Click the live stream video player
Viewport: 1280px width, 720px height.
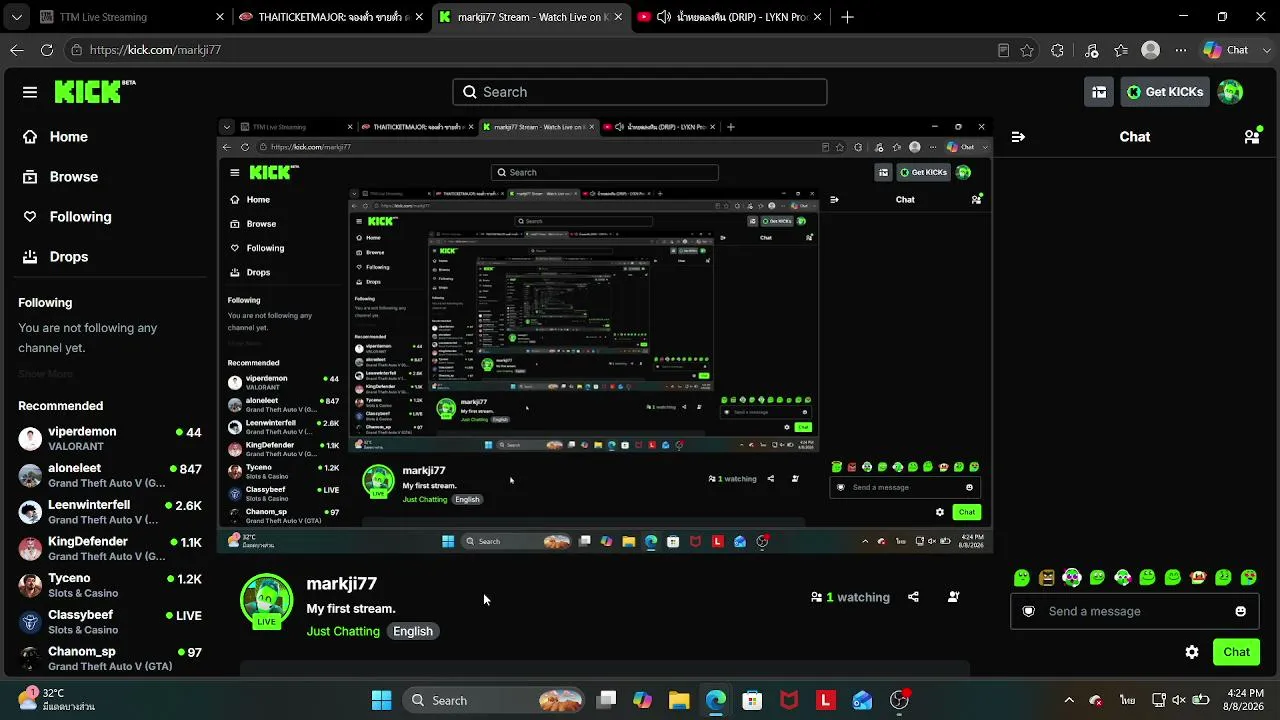point(605,336)
